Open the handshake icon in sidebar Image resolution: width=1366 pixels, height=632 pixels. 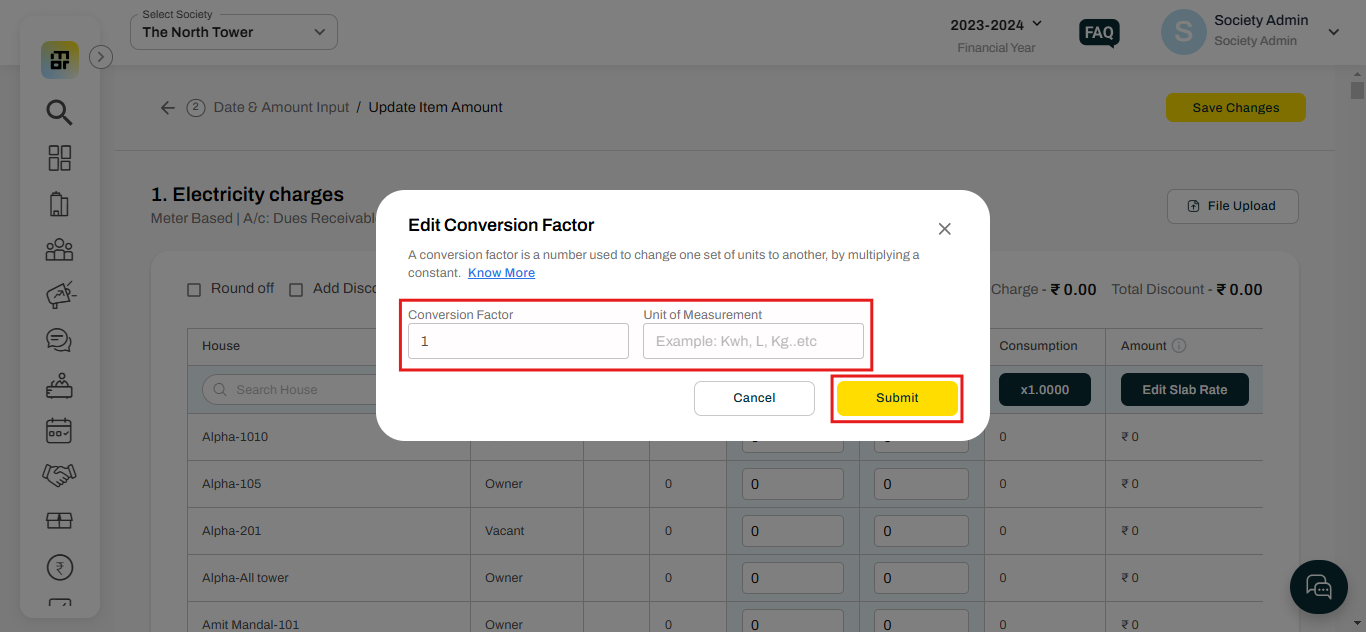pos(59,475)
